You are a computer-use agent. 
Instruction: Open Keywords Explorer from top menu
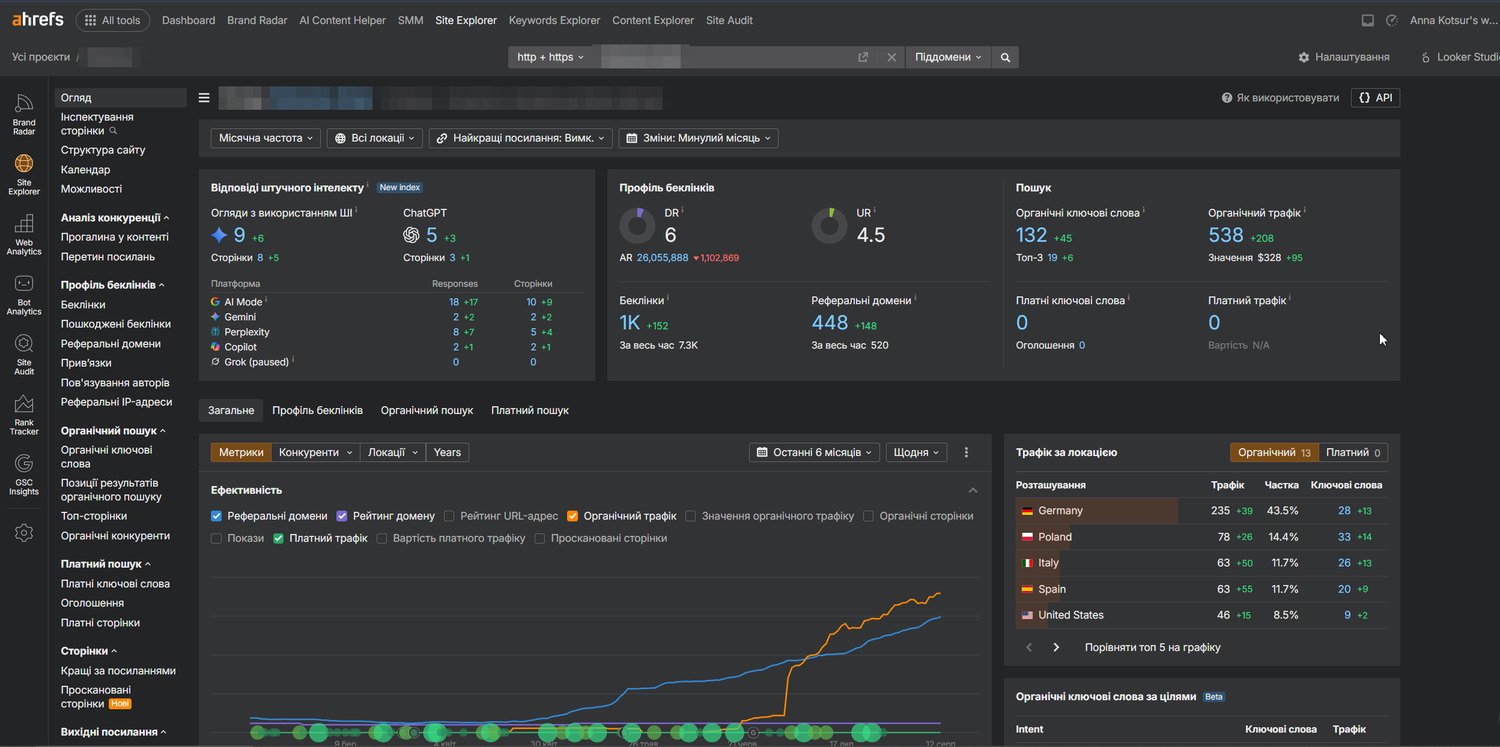[x=555, y=20]
